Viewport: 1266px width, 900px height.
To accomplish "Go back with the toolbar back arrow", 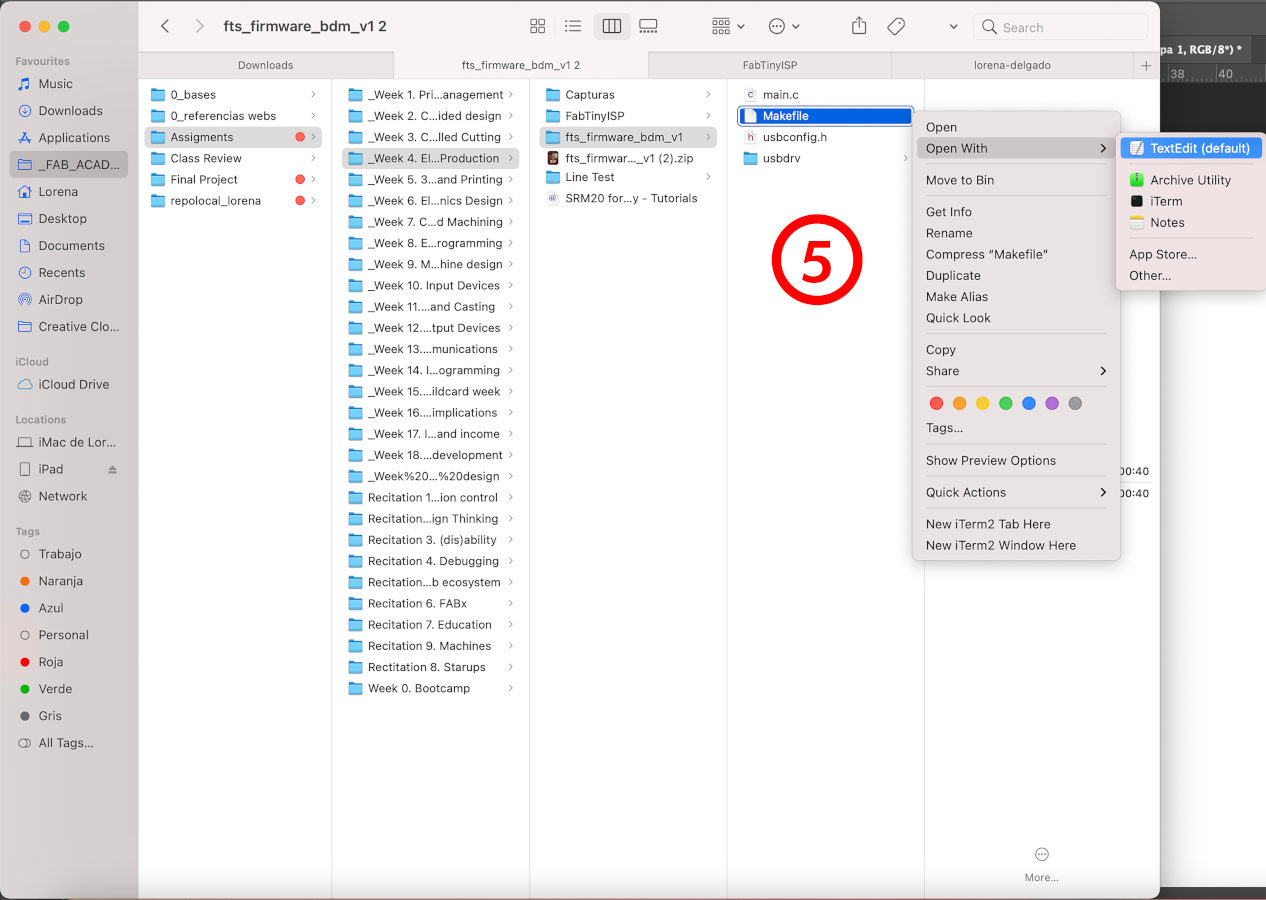I will [165, 27].
